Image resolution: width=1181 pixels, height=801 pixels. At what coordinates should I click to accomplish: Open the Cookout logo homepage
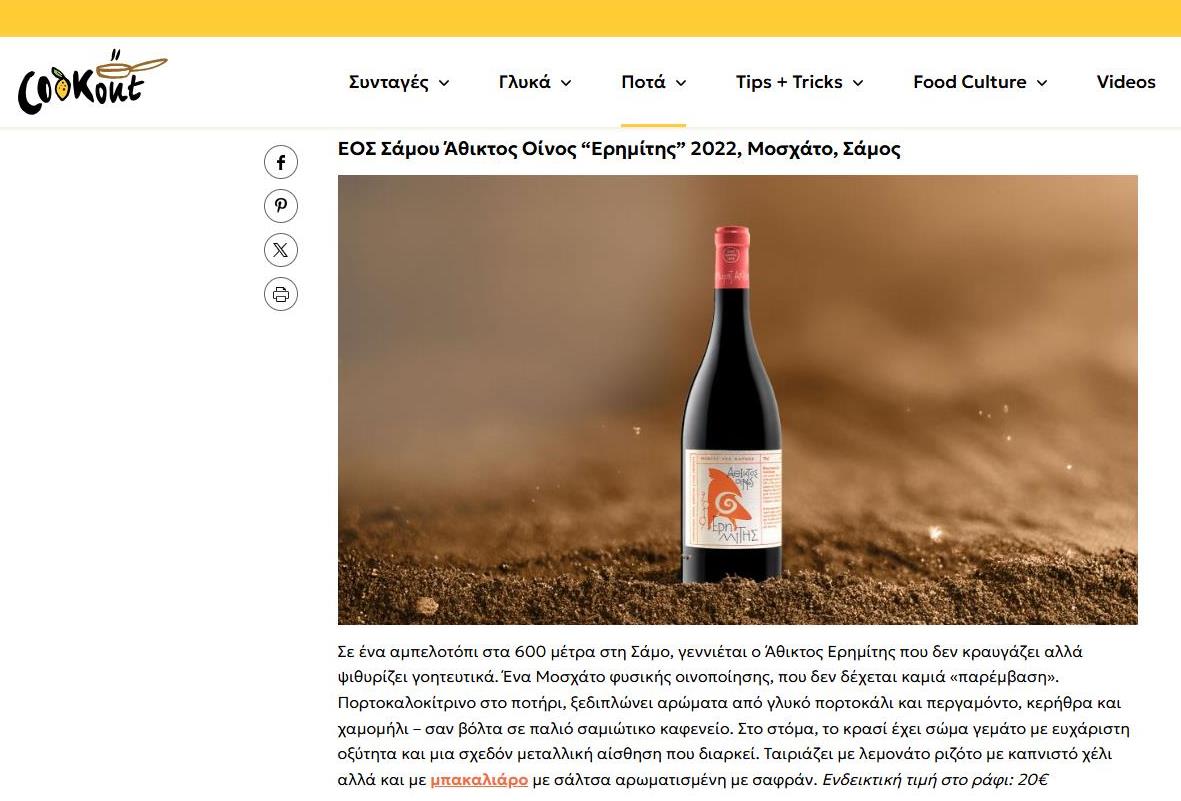pyautogui.click(x=92, y=82)
